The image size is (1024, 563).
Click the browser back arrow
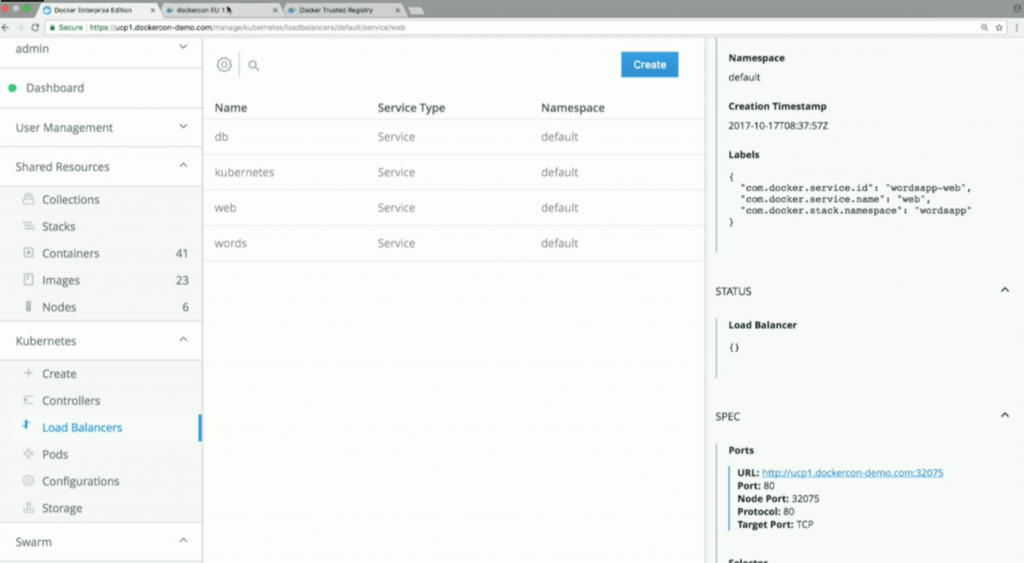coord(6,27)
